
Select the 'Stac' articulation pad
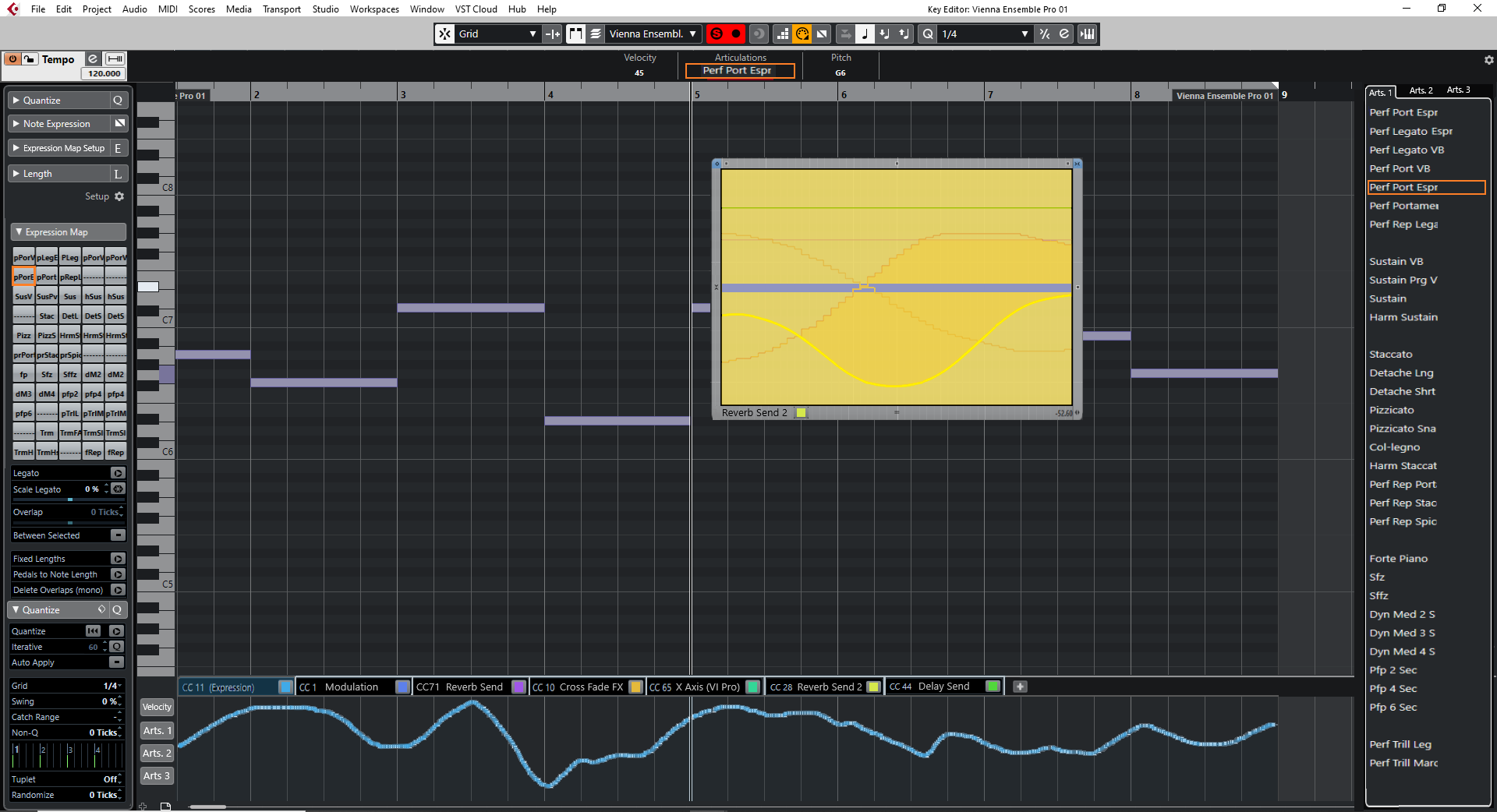click(47, 316)
